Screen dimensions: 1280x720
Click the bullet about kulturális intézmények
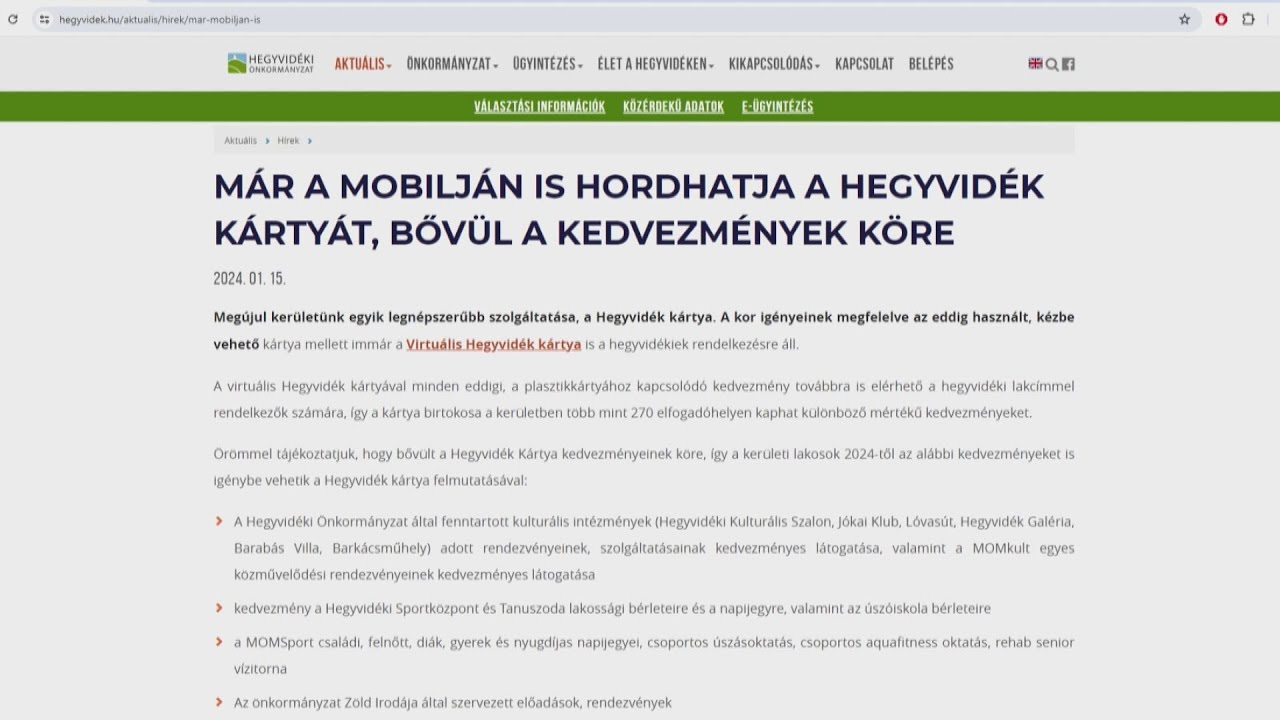654,548
